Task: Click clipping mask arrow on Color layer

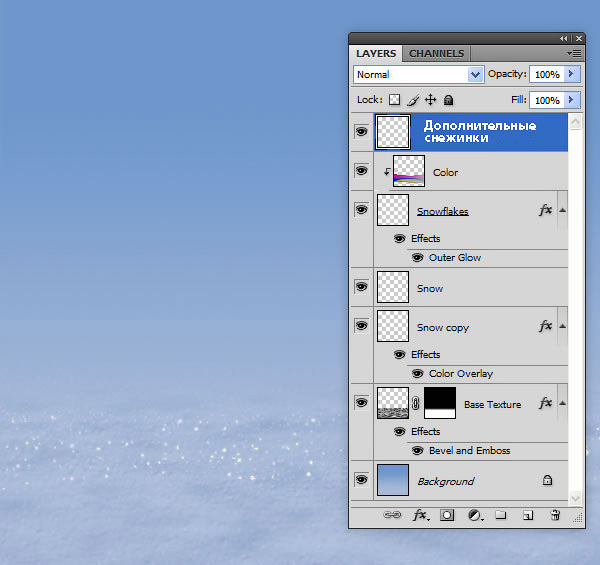Action: click(387, 171)
